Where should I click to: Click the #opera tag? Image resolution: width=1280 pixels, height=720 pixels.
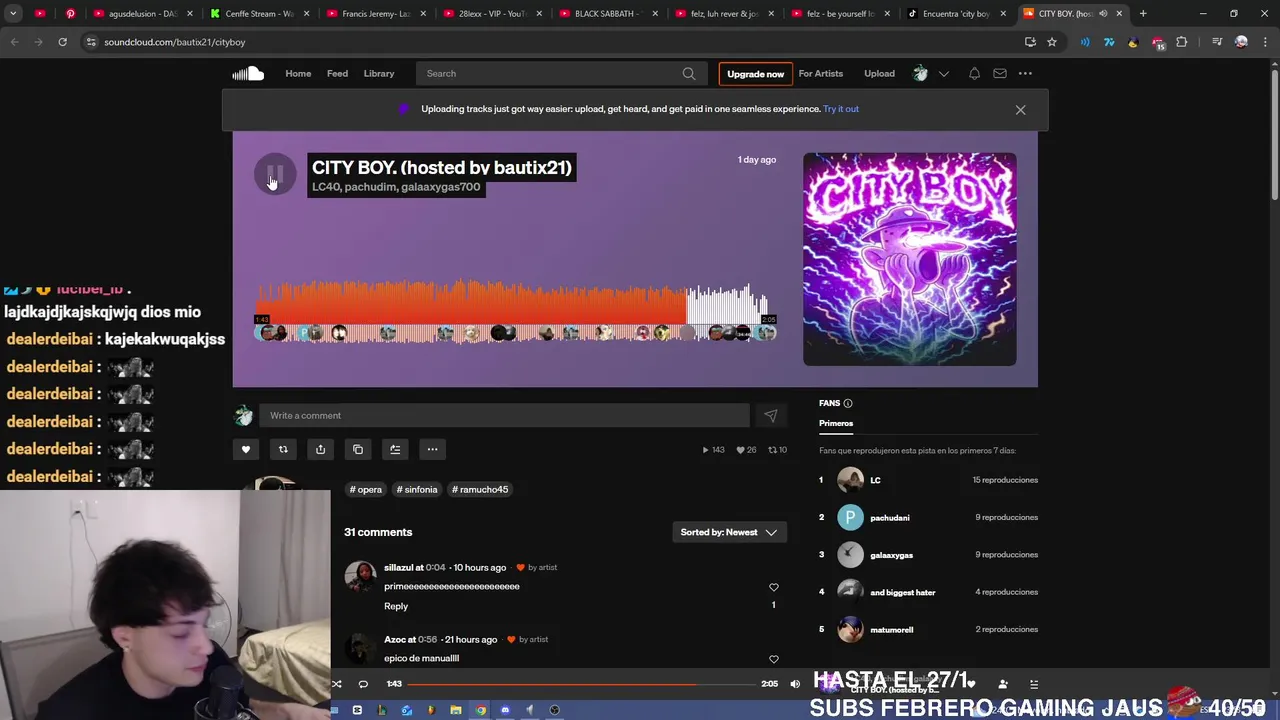click(x=366, y=490)
